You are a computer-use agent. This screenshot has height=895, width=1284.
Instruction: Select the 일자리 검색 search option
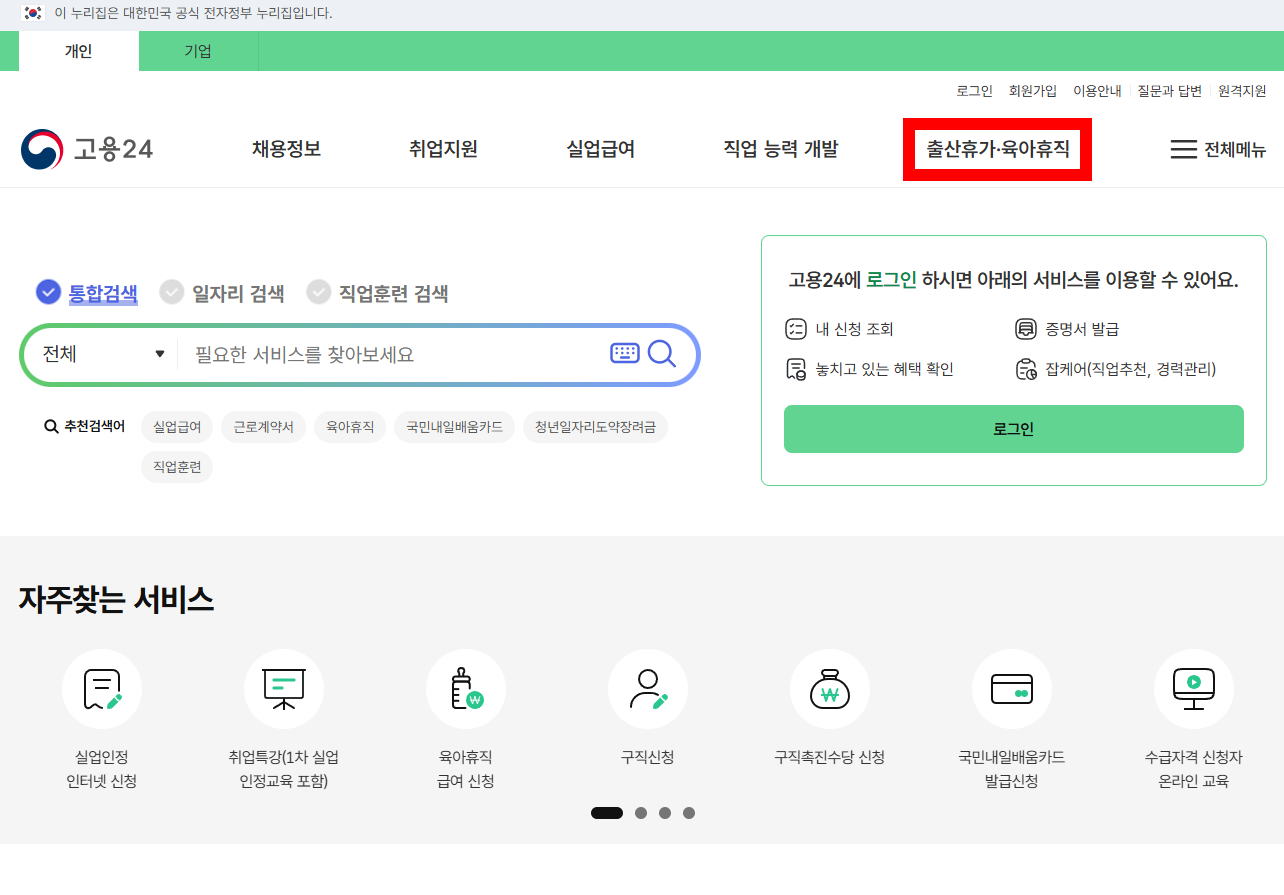pyautogui.click(x=222, y=293)
